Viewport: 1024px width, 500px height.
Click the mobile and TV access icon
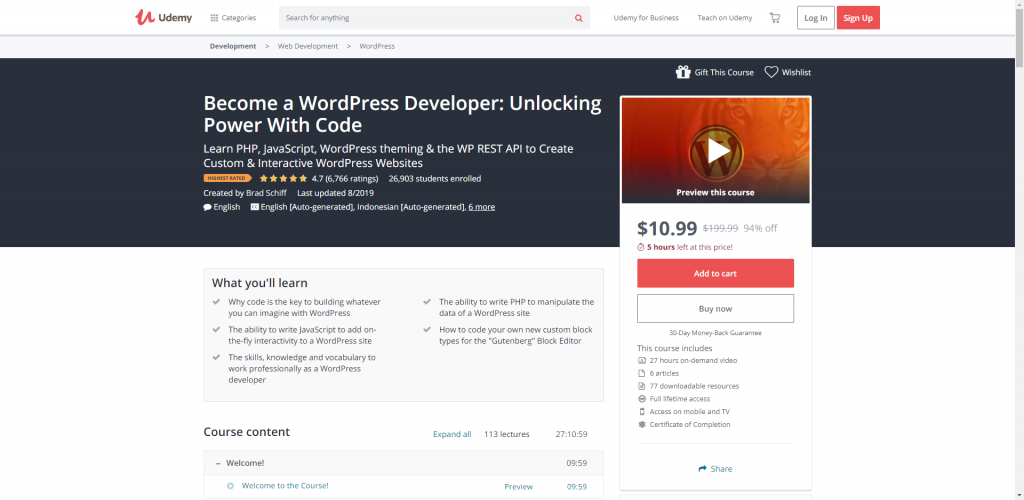641,411
